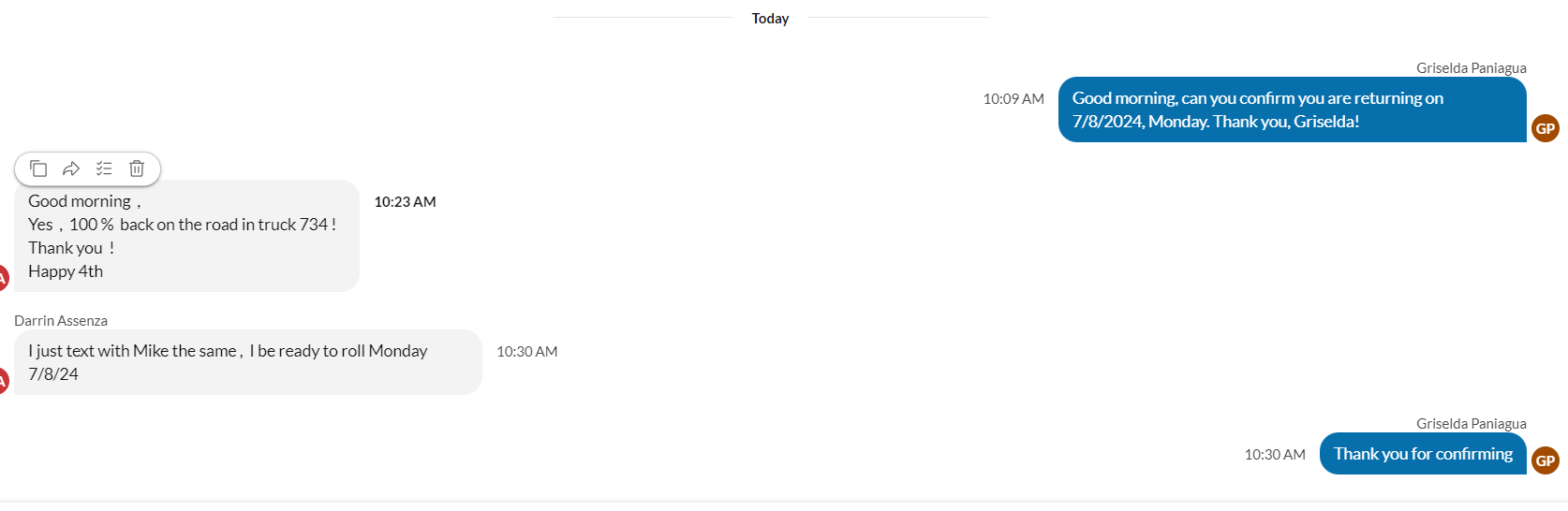Copy the hovered message with the copy icon

pyautogui.click(x=38, y=168)
